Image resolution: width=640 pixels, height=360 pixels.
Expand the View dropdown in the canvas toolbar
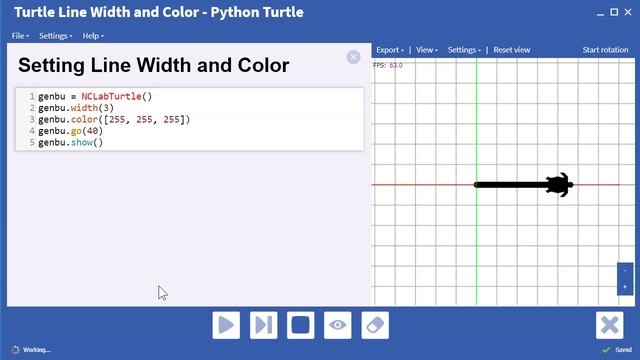tap(427, 50)
